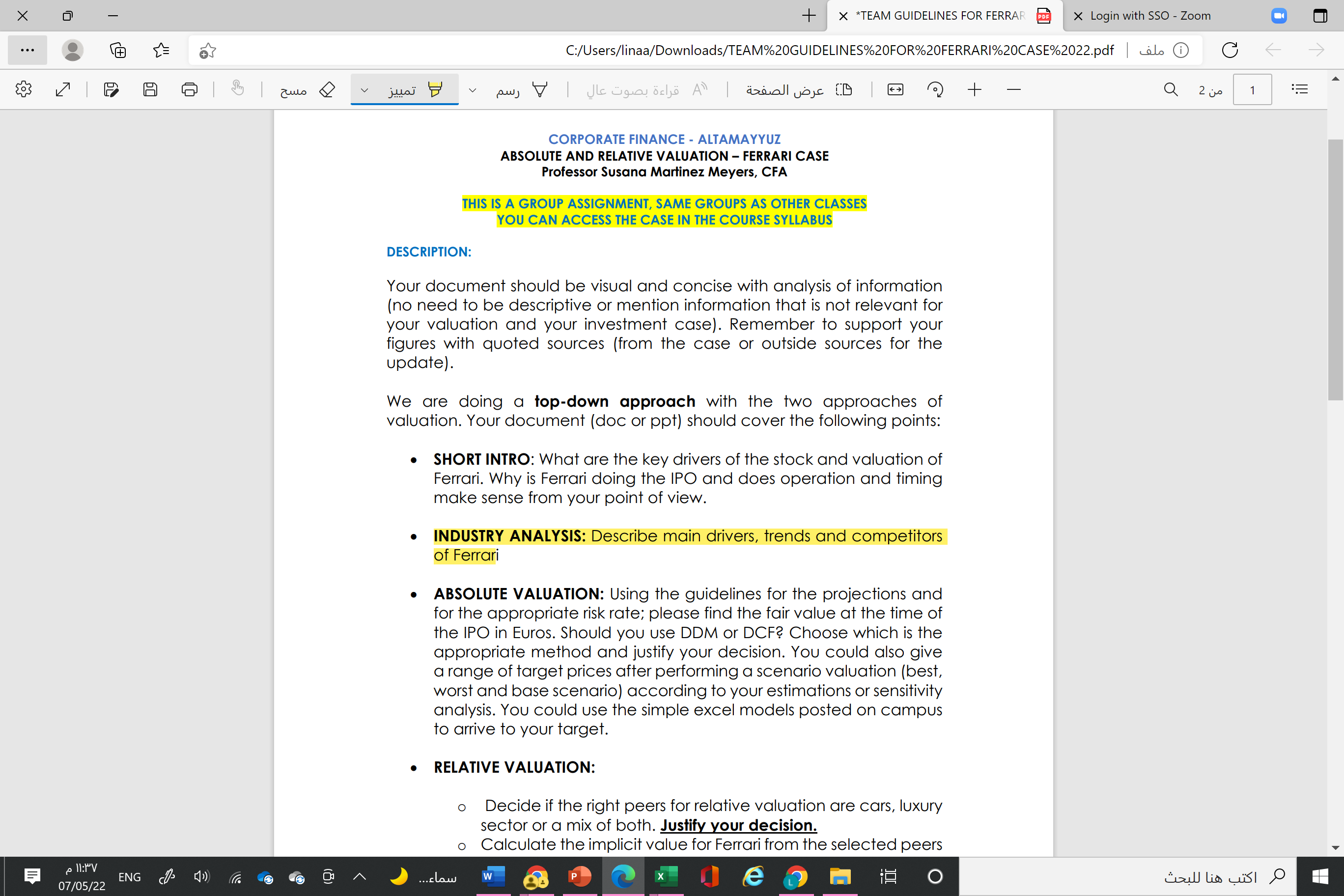Print the Ferrari case PDF

coord(189,89)
